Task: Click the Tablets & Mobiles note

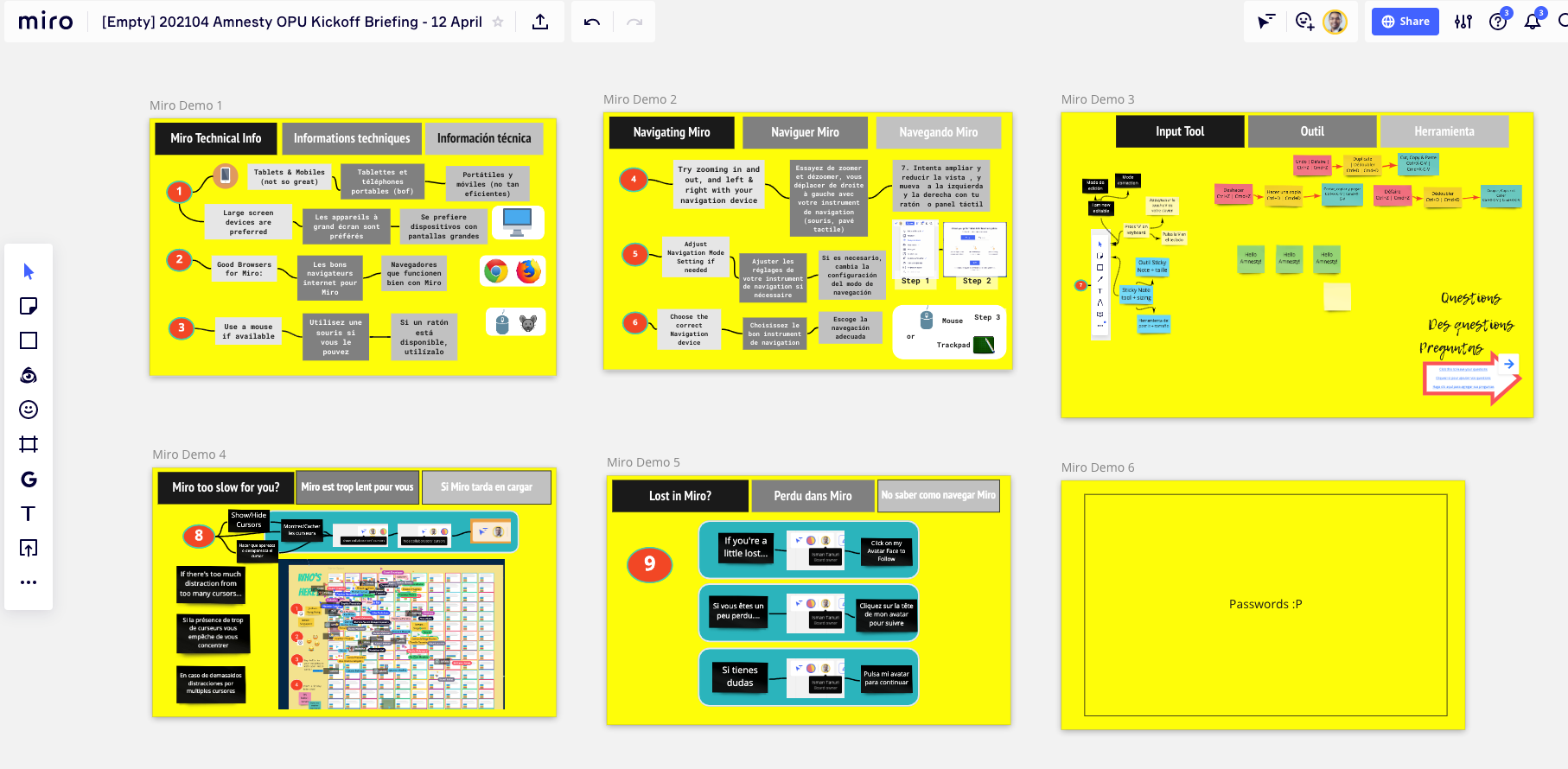Action: click(x=289, y=176)
